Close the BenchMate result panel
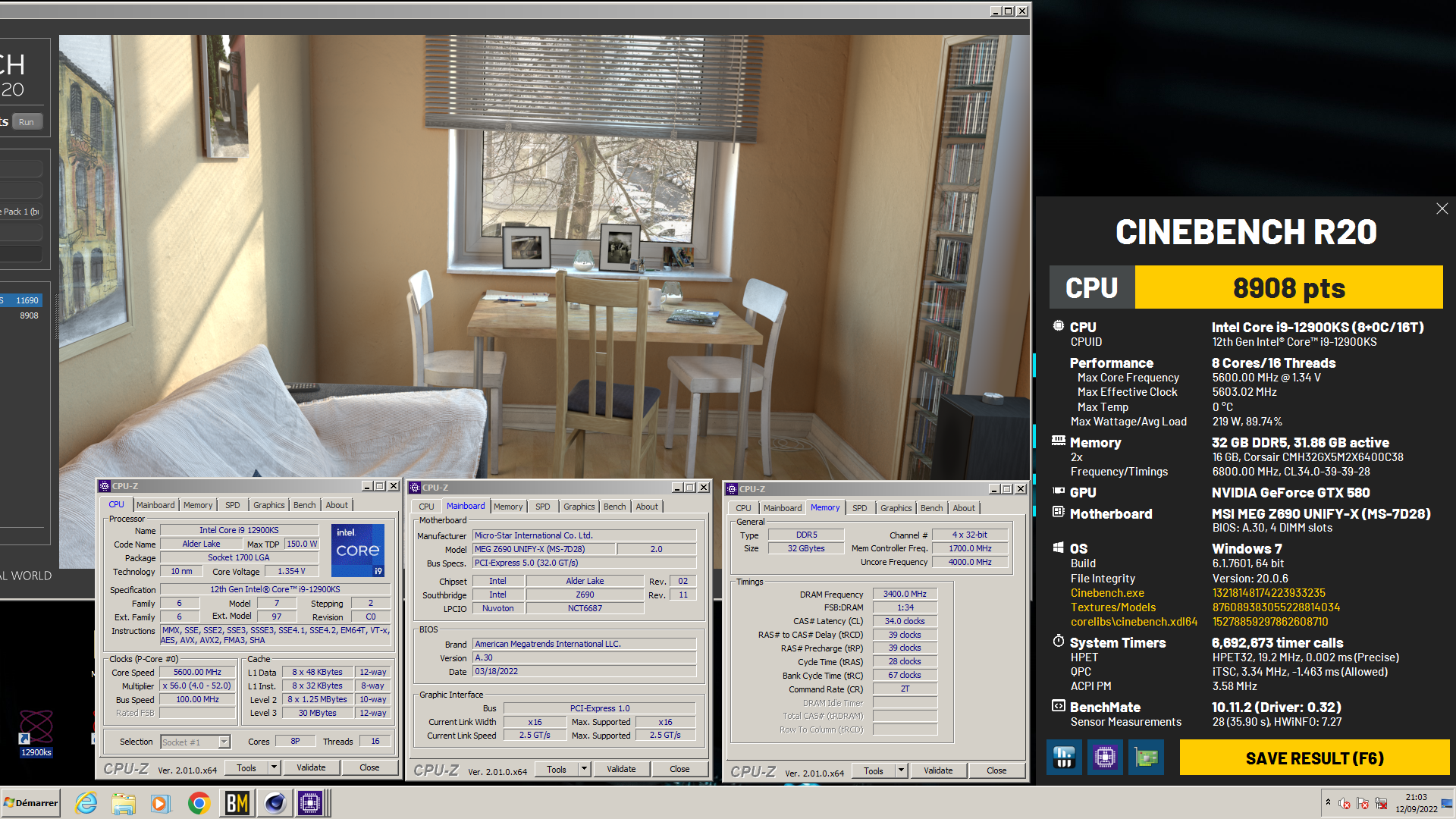The width and height of the screenshot is (1456, 819). [1442, 209]
